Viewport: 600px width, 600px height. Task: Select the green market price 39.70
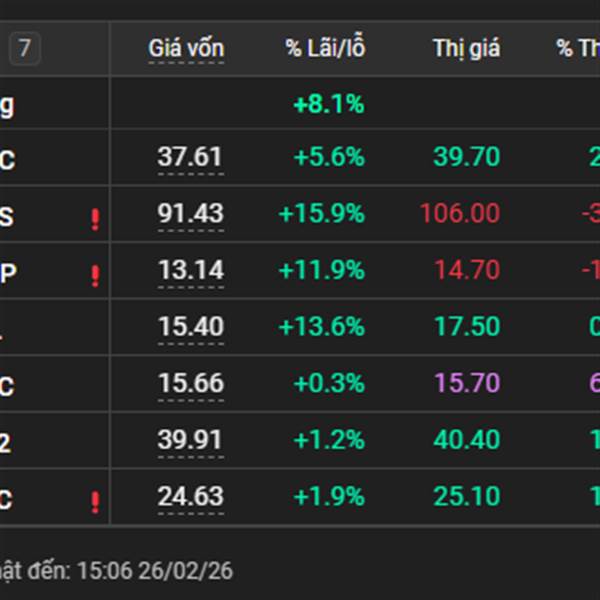click(x=466, y=157)
